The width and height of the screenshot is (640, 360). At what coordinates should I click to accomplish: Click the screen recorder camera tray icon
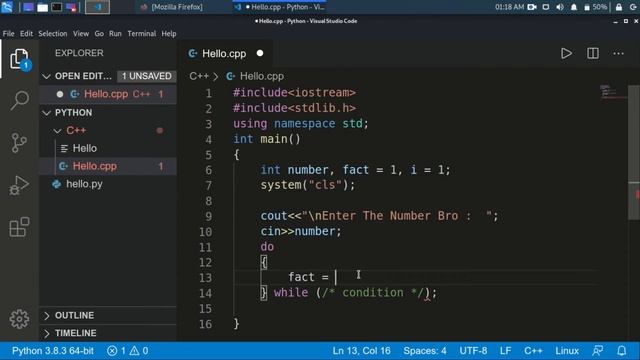(532, 7)
